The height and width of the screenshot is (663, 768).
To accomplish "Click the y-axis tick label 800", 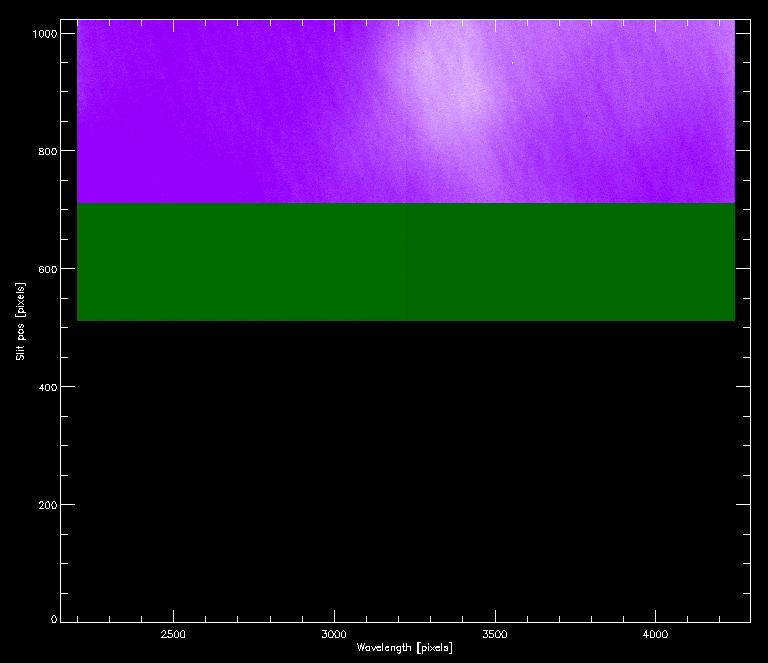I will tap(48, 151).
